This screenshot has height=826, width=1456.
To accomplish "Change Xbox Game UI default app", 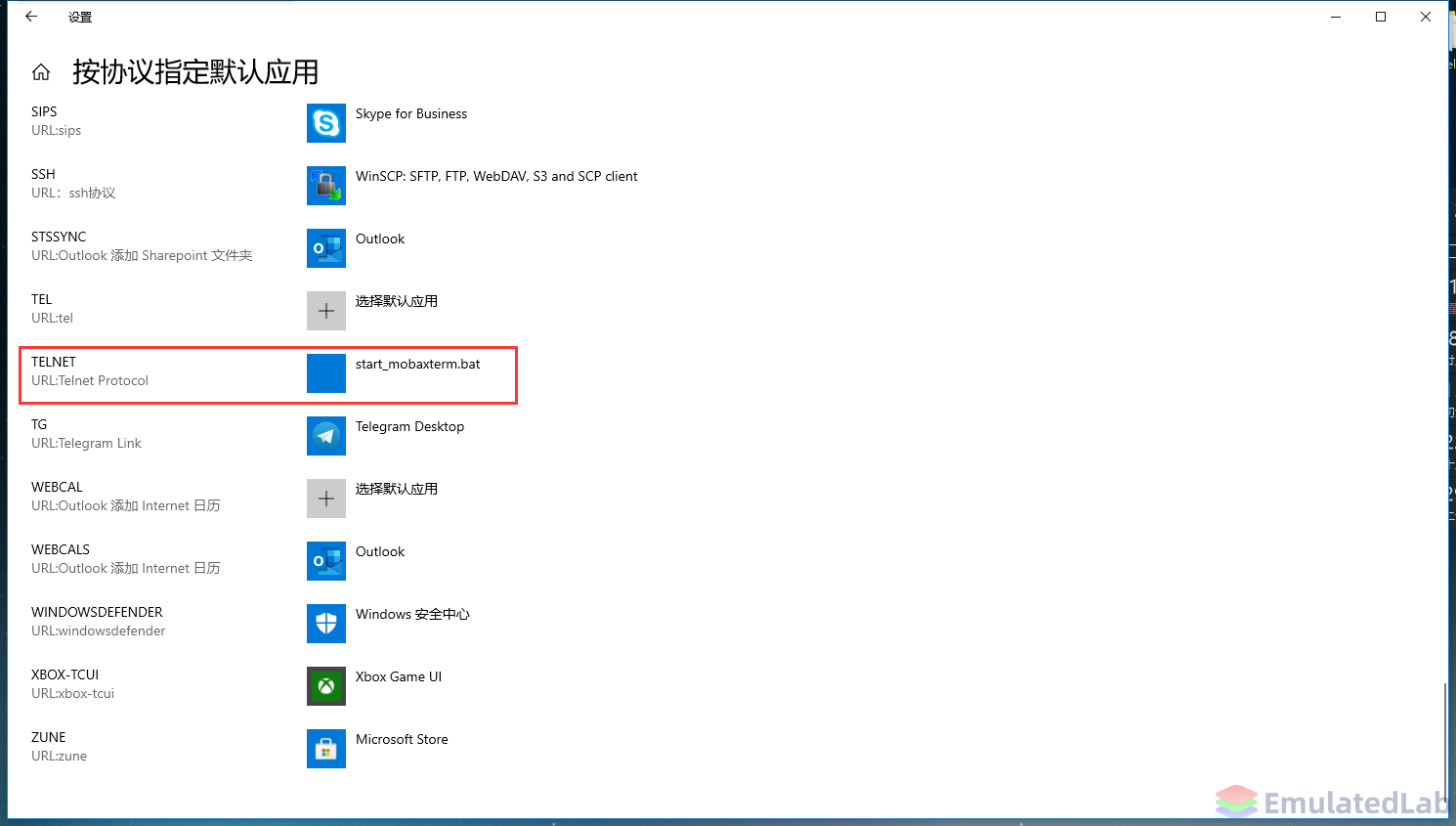I will click(399, 676).
